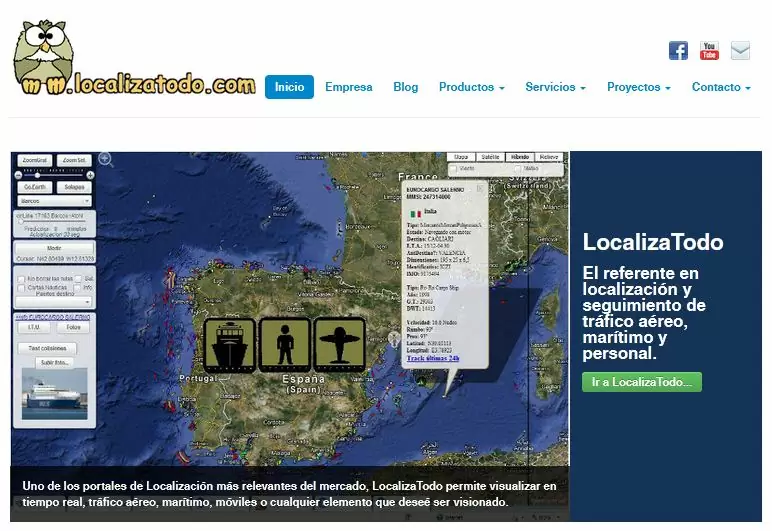
Task: Click the Test colisiones button
Action: tap(47, 348)
